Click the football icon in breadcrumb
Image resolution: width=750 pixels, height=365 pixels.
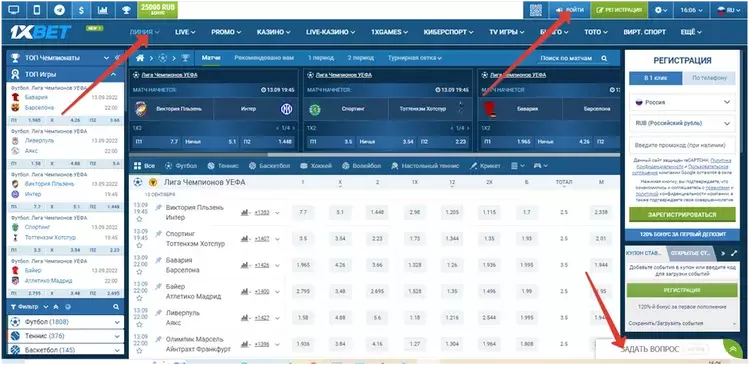[x=163, y=58]
